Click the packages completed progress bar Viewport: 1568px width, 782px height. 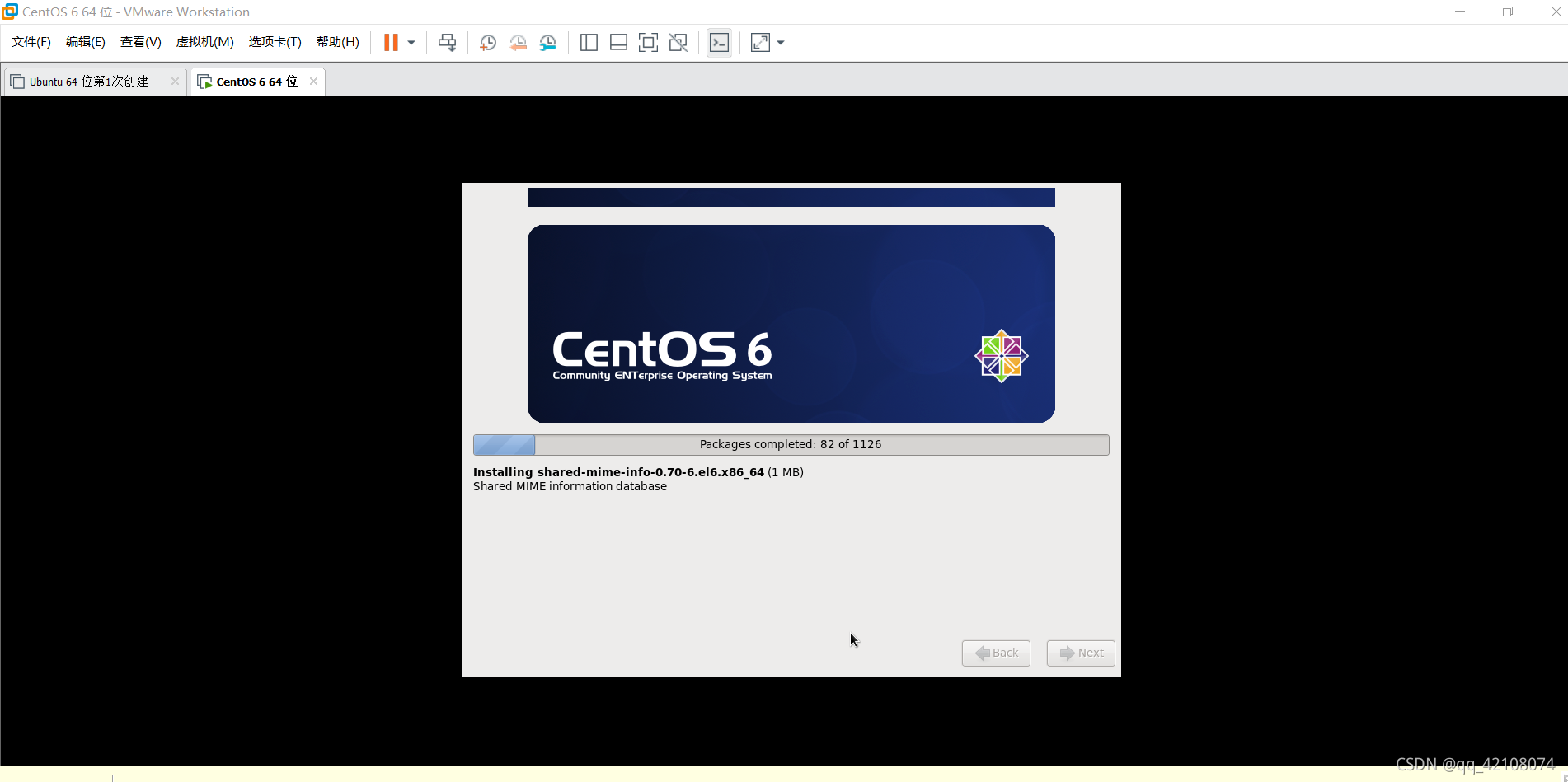[x=791, y=445]
